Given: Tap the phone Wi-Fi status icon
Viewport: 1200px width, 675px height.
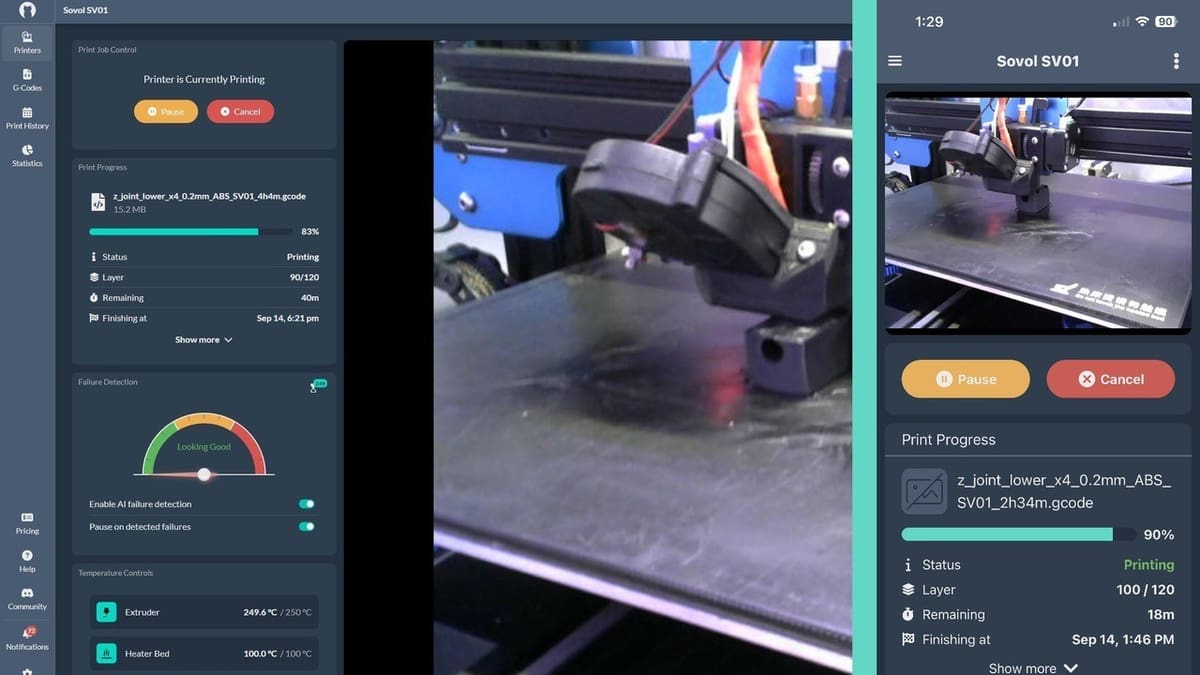Looking at the screenshot, I should [x=1142, y=21].
